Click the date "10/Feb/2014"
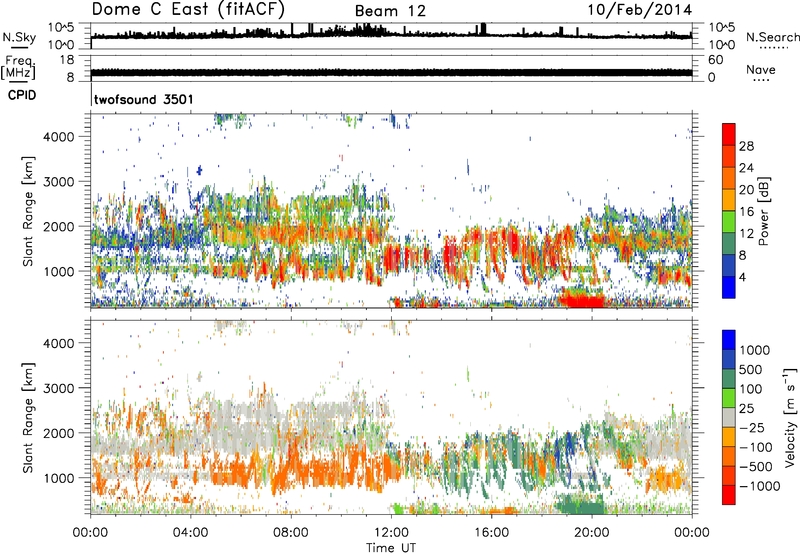 tap(639, 10)
